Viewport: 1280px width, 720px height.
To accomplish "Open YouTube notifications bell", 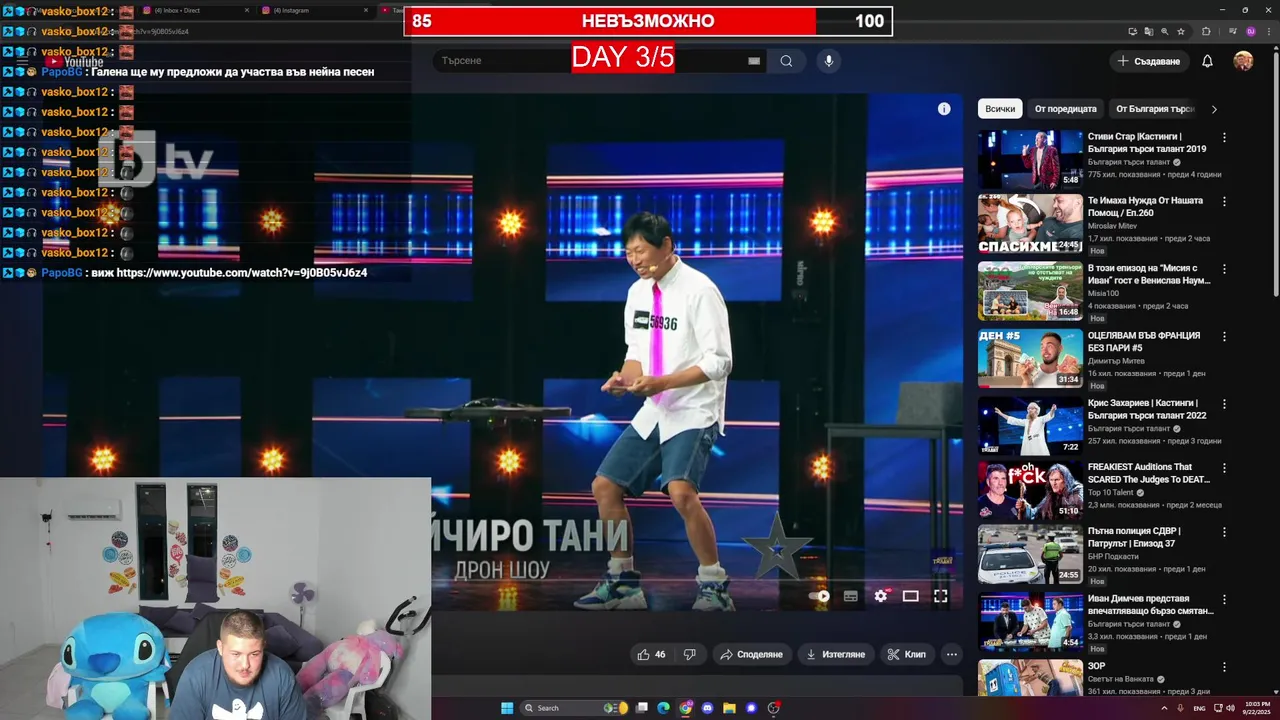I will coord(1207,61).
